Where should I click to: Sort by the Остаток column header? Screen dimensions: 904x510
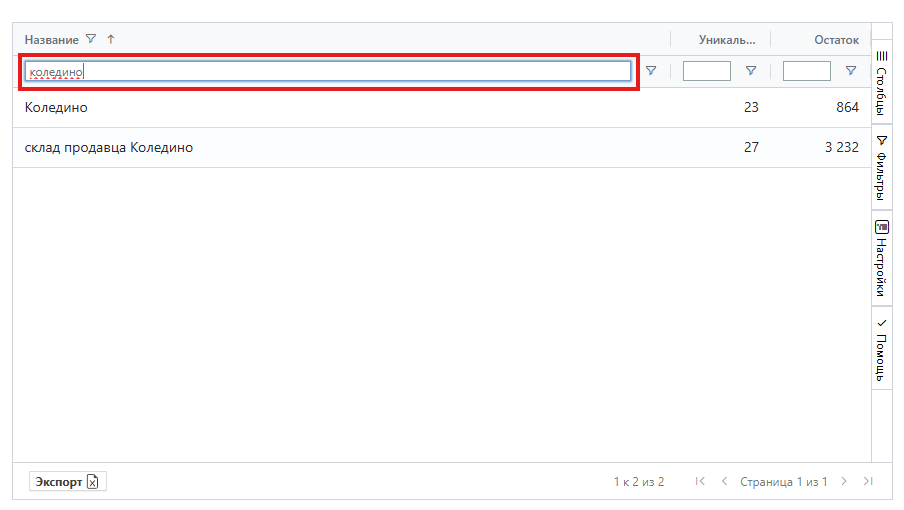[x=836, y=40]
